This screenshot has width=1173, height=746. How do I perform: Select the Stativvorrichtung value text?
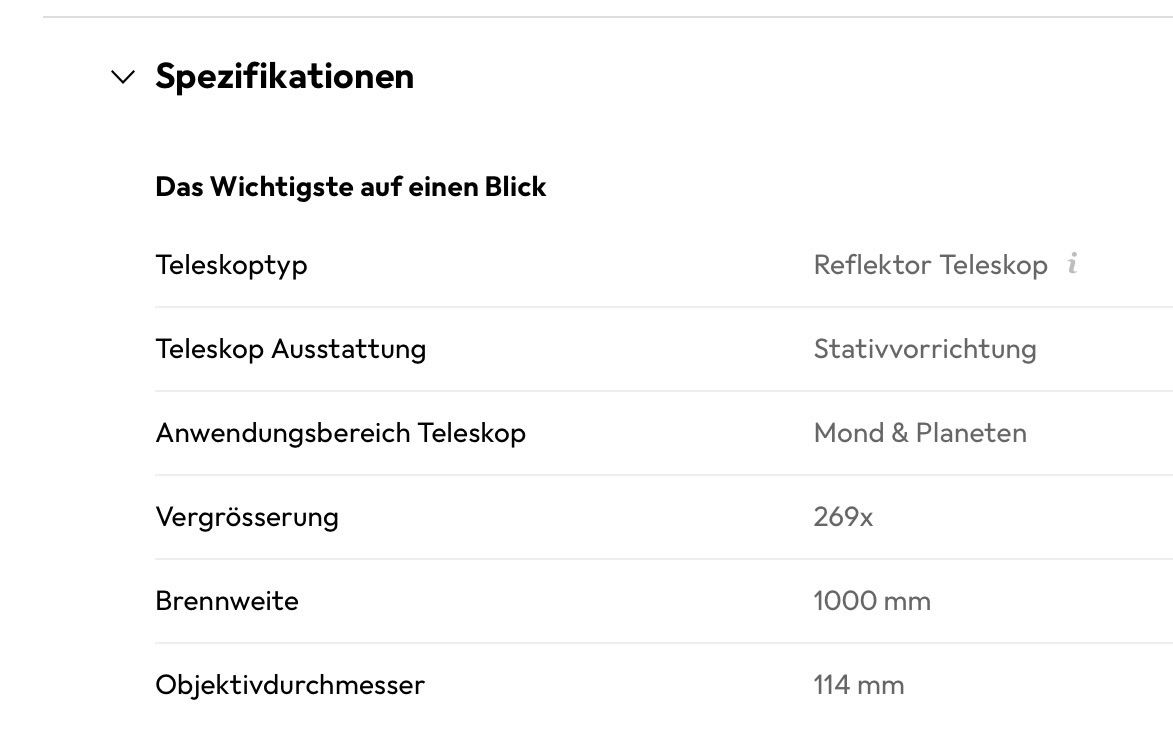click(x=925, y=349)
